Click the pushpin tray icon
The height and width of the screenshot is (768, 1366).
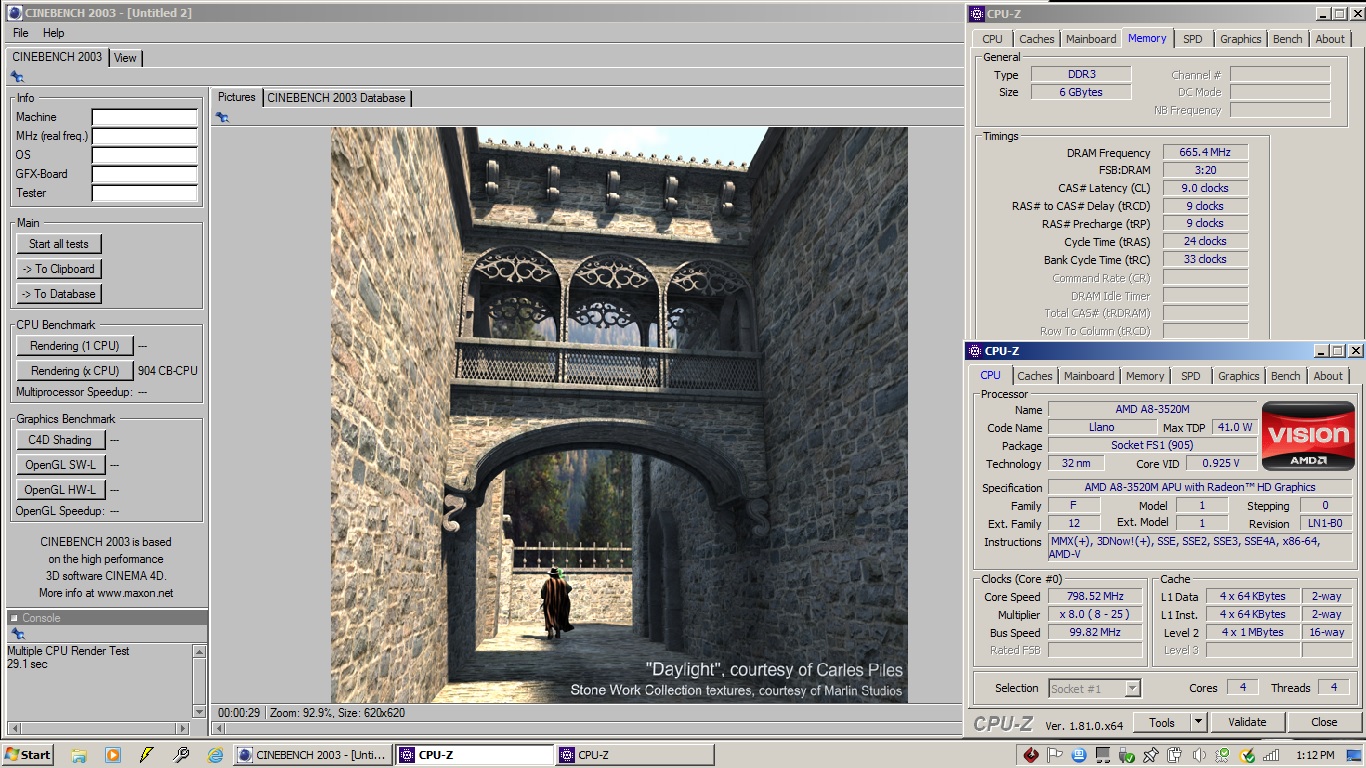(x=1151, y=755)
